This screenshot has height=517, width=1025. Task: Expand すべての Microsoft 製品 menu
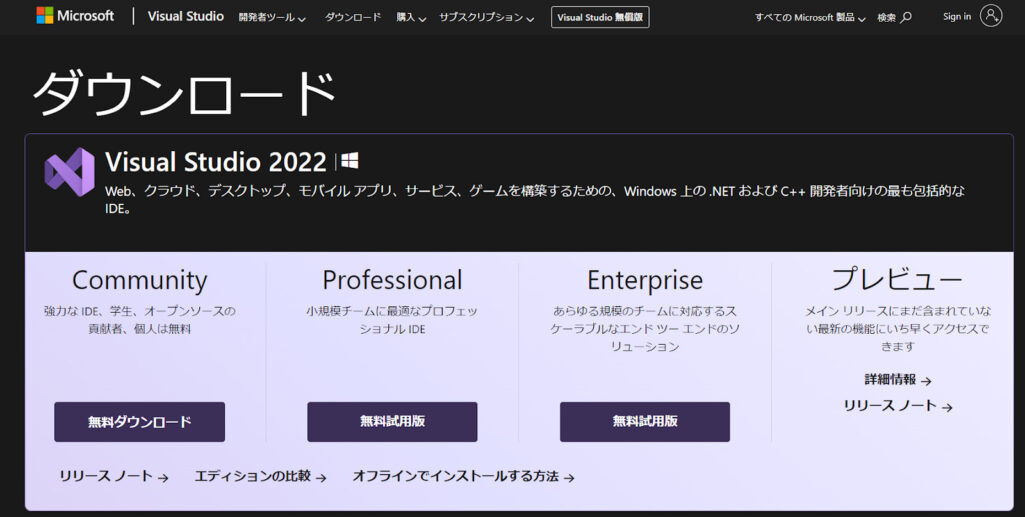tap(810, 18)
